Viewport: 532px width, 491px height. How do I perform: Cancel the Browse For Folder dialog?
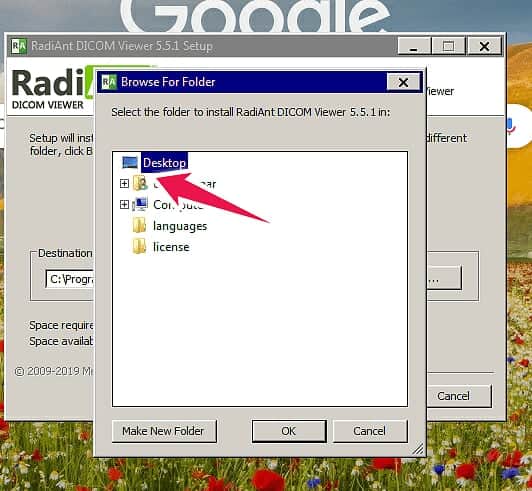pyautogui.click(x=369, y=431)
